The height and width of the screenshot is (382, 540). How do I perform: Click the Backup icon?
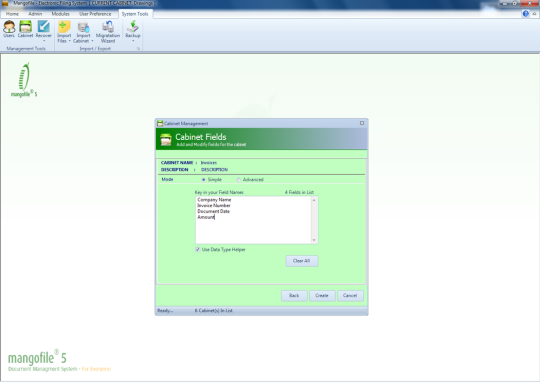coord(133,27)
